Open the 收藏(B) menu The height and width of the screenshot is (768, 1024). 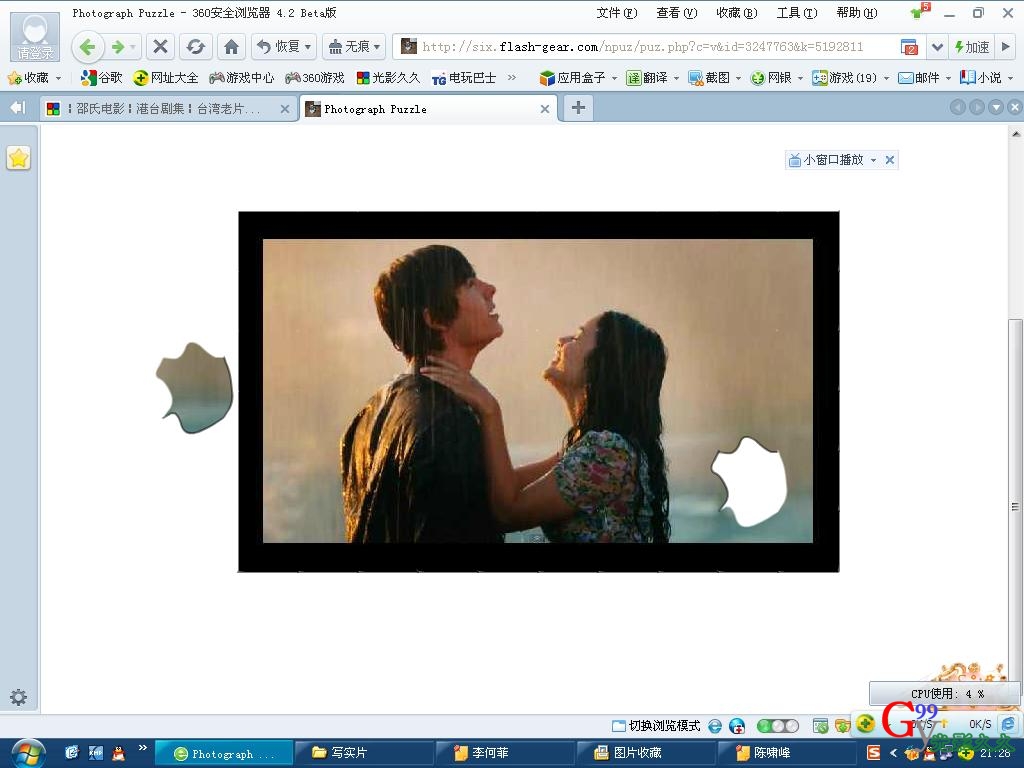click(737, 13)
